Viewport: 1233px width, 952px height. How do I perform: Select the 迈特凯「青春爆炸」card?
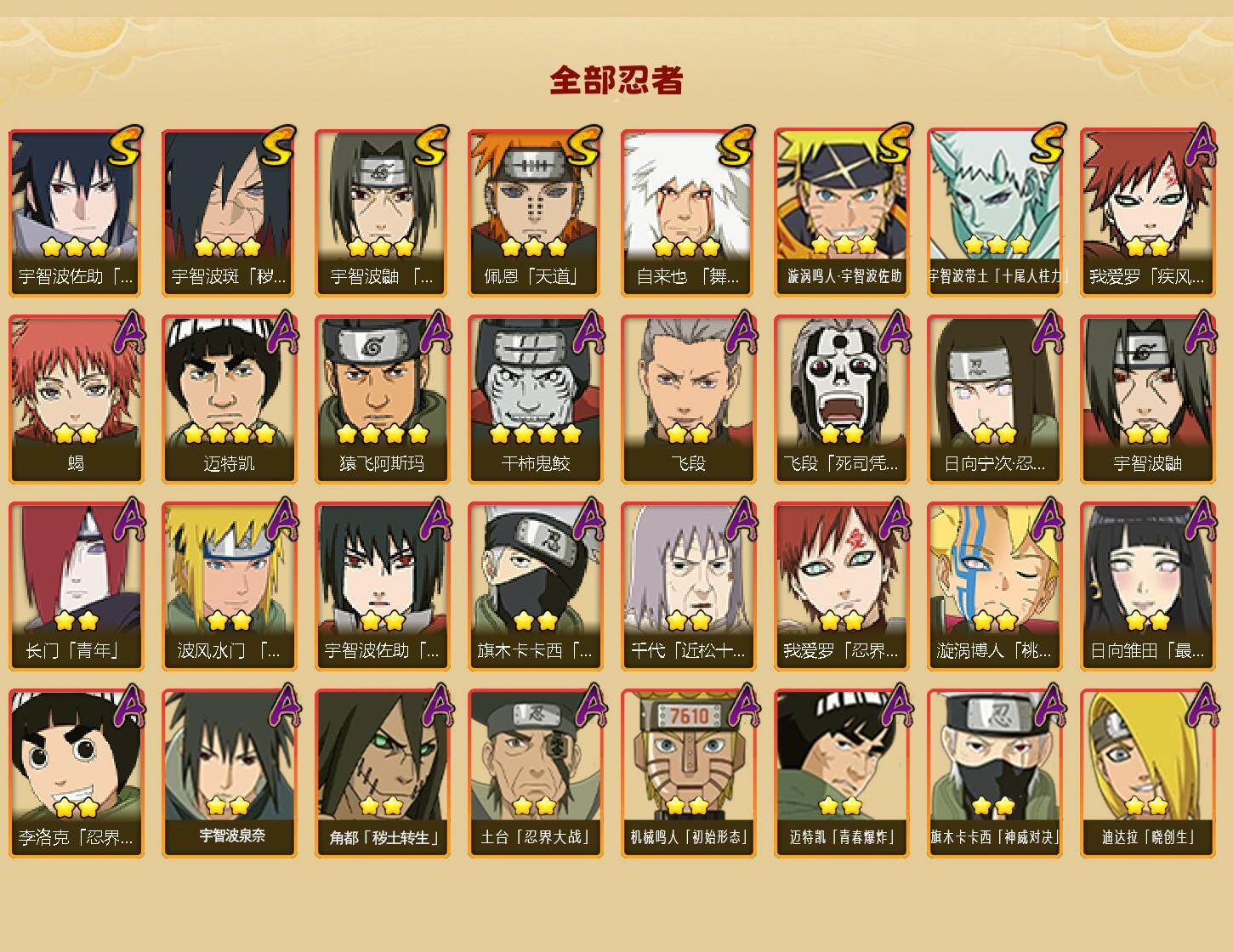(x=841, y=773)
